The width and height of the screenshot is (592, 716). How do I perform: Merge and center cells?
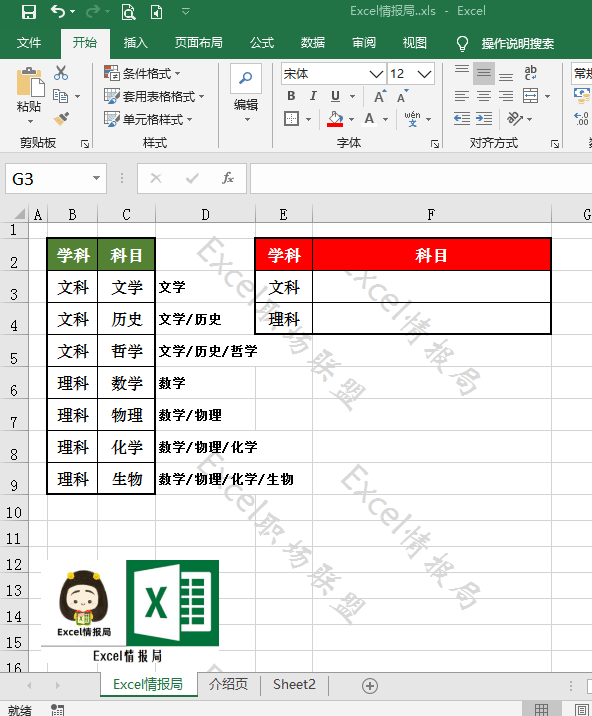[x=530, y=96]
